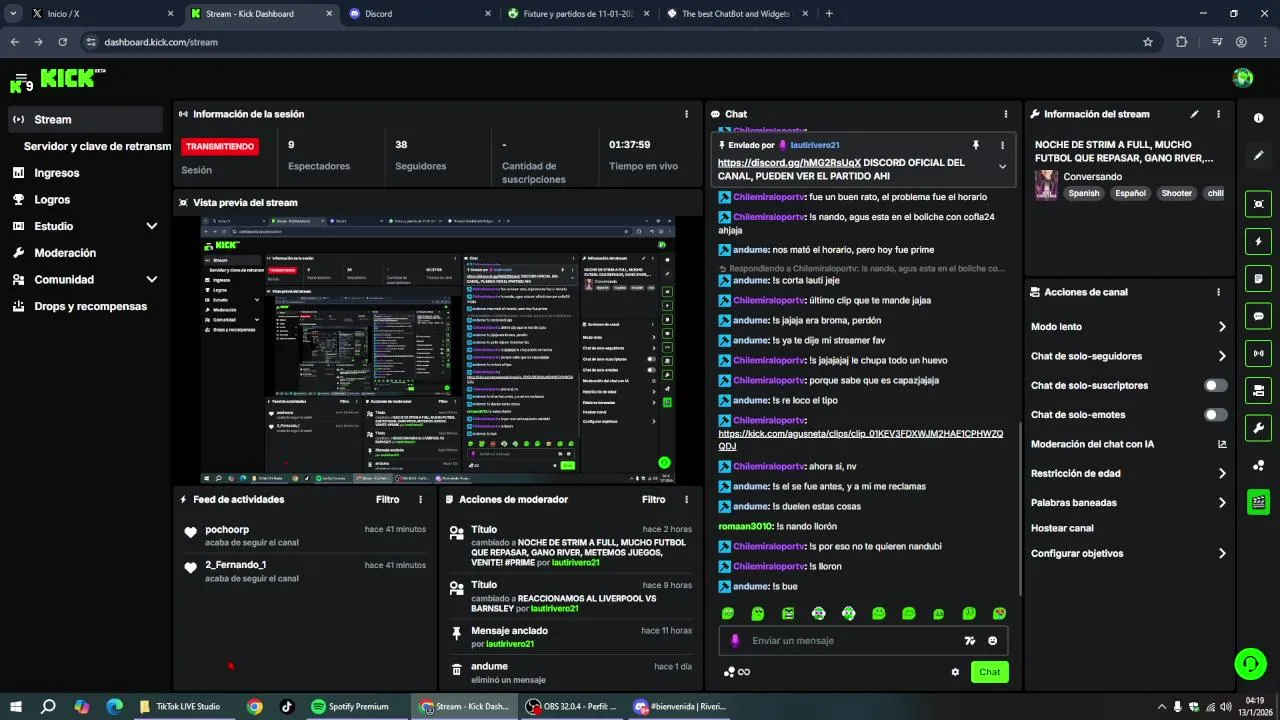This screenshot has height=720, width=1280.
Task: Open Moderación del chat con IA external link
Action: tap(1222, 444)
